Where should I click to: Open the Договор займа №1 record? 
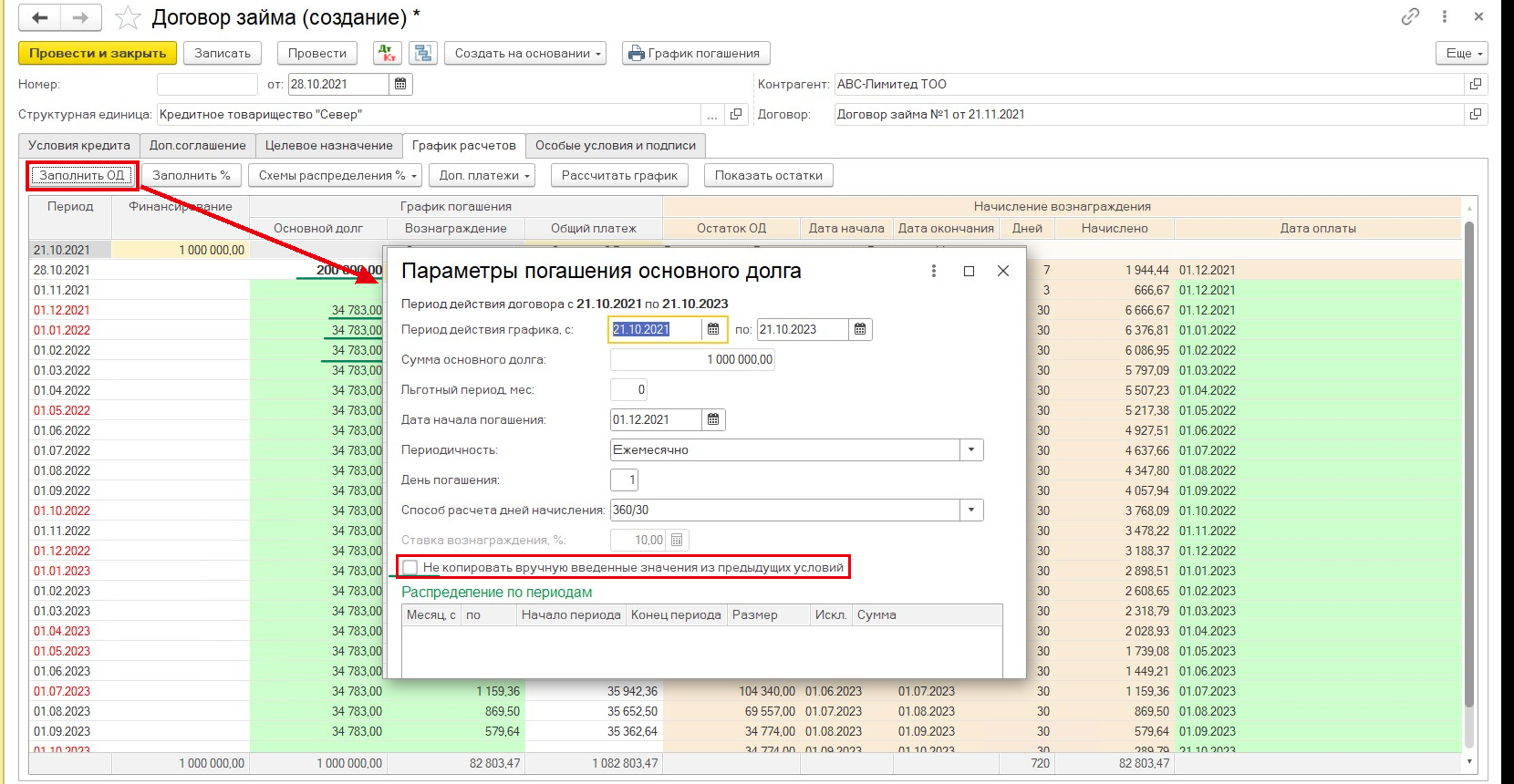pyautogui.click(x=1476, y=114)
